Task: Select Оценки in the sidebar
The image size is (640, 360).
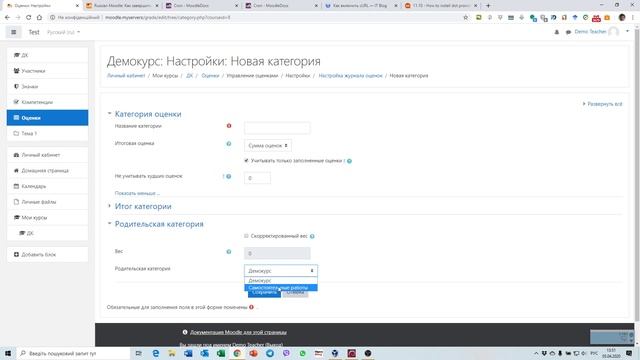Action: (x=47, y=118)
